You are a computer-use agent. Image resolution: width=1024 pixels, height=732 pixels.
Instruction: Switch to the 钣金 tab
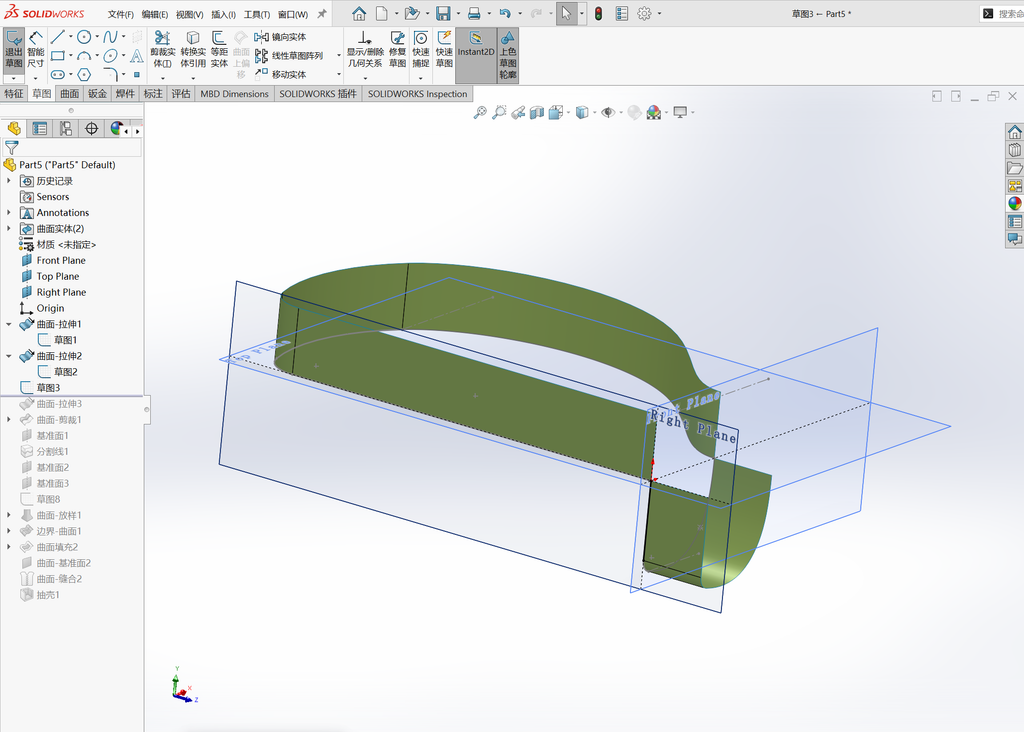97,93
